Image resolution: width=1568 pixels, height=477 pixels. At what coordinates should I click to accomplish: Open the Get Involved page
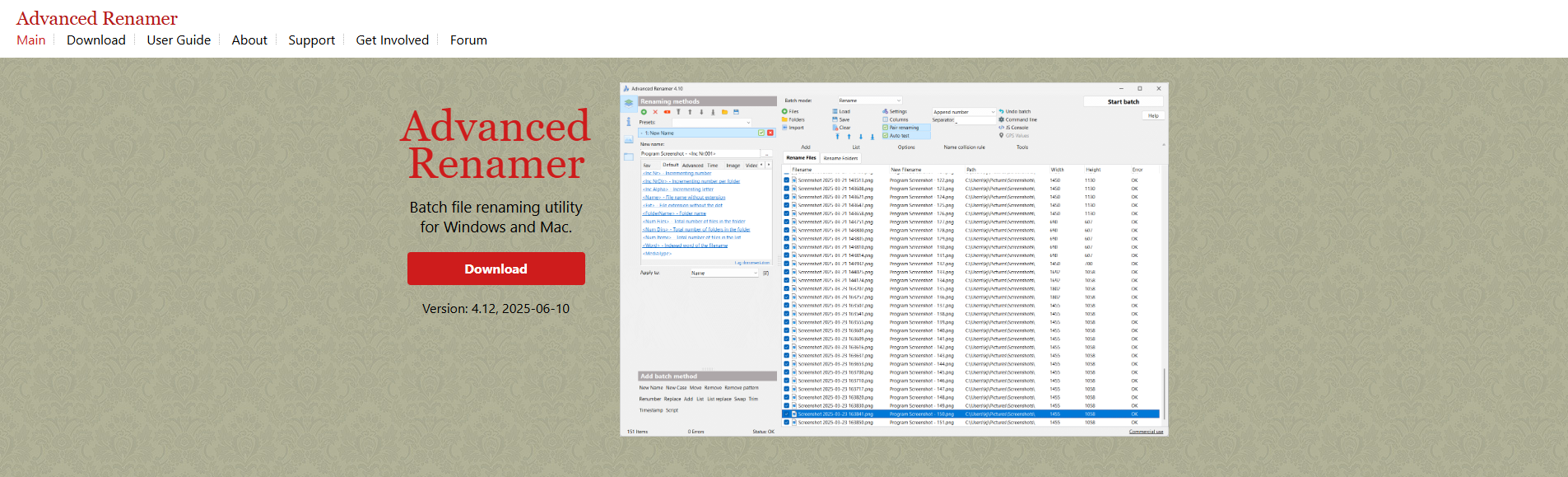[392, 40]
